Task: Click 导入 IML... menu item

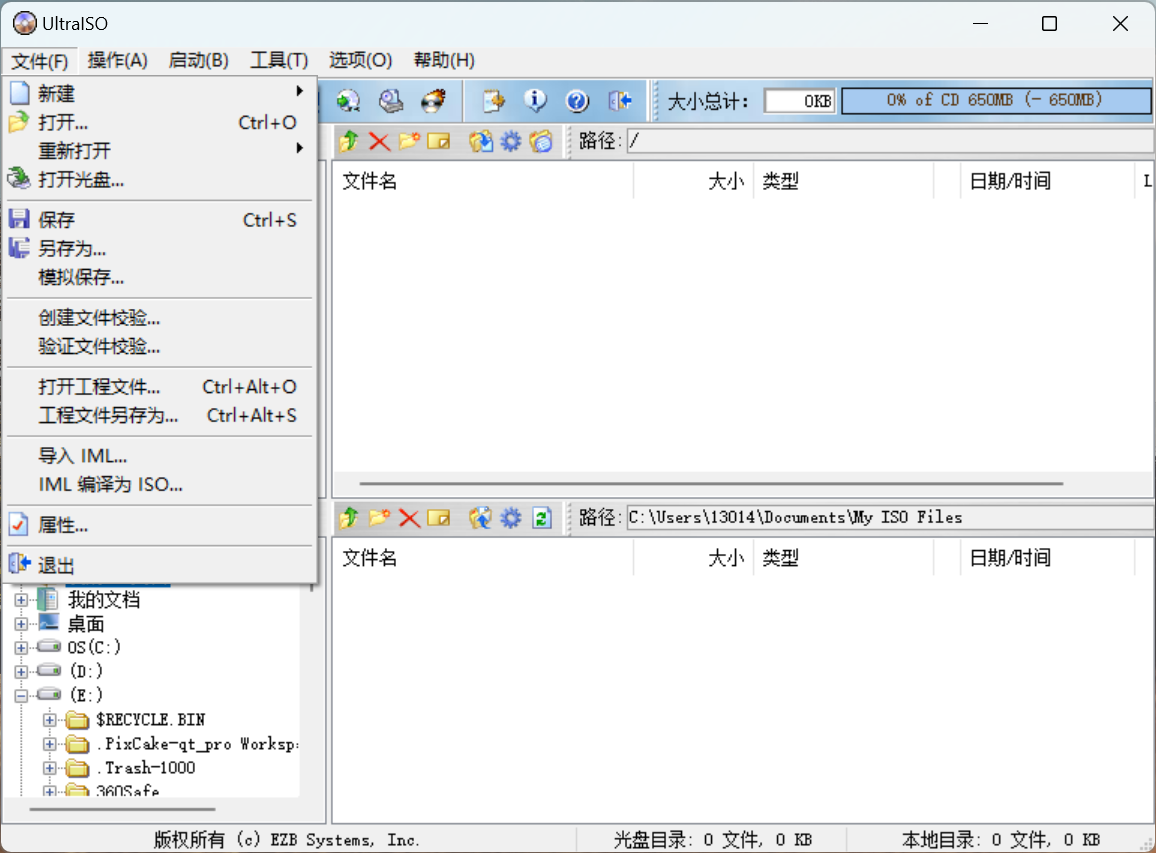Action: pos(159,456)
